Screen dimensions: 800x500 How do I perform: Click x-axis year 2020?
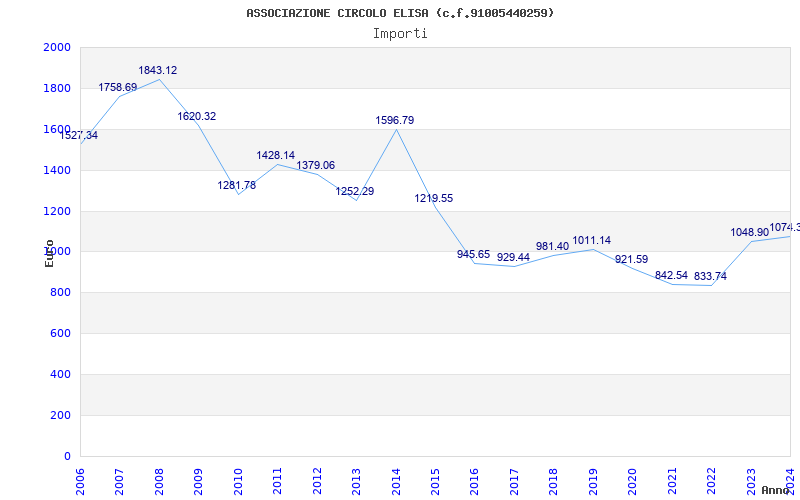(x=633, y=480)
